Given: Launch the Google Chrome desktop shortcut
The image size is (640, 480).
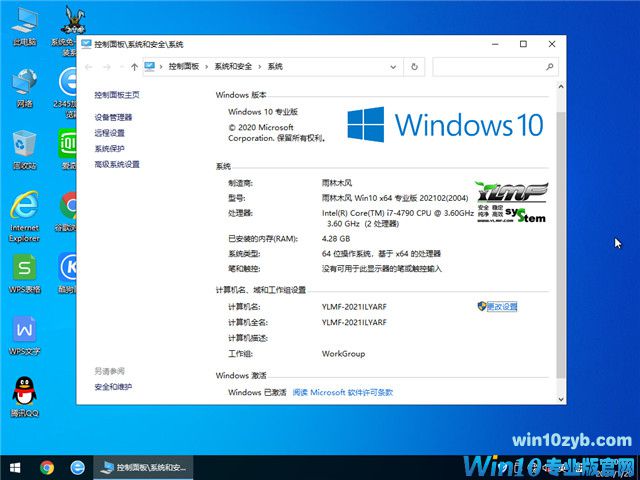Looking at the screenshot, I should [x=68, y=211].
